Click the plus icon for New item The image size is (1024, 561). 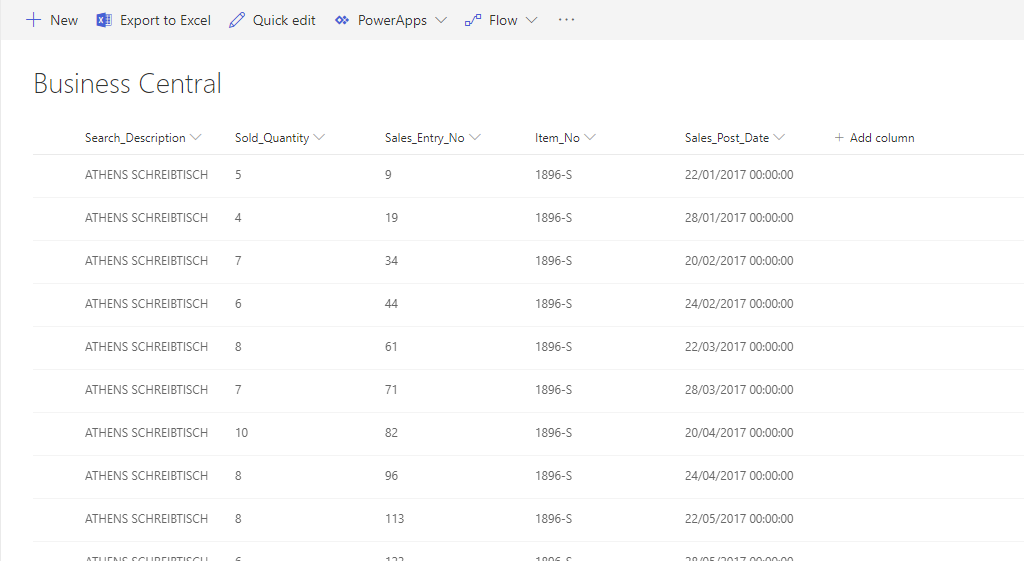34,20
